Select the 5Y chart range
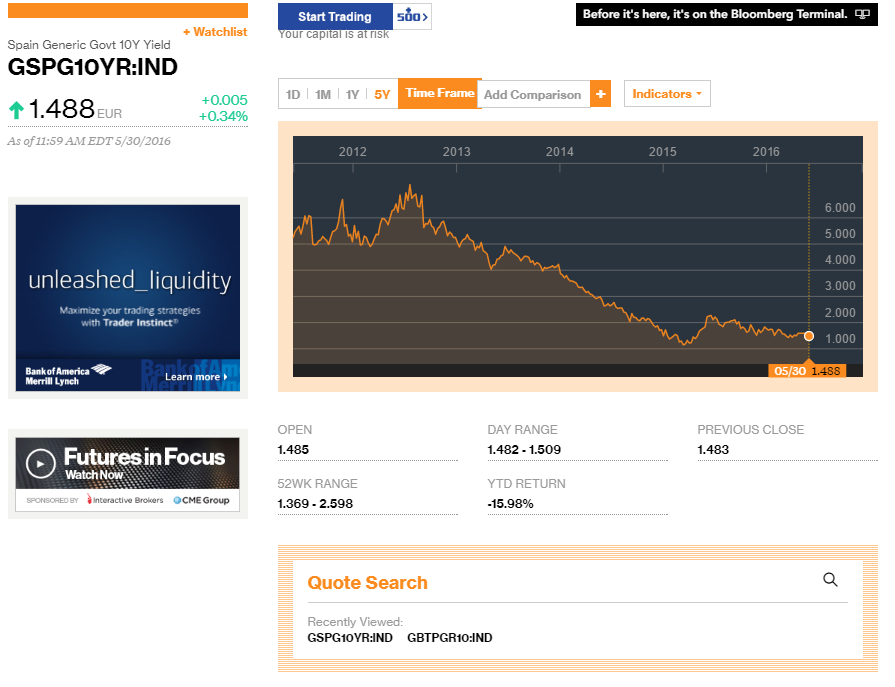Image resolution: width=895 pixels, height=687 pixels. tap(382, 95)
